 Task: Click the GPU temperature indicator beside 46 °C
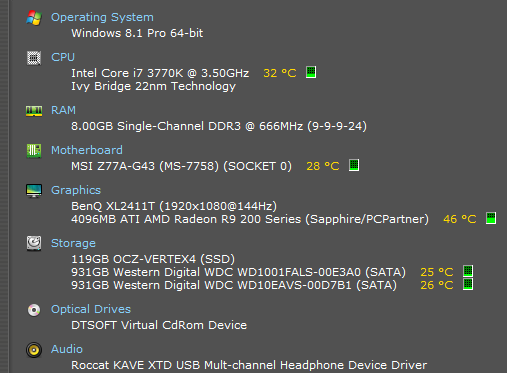tap(491, 218)
